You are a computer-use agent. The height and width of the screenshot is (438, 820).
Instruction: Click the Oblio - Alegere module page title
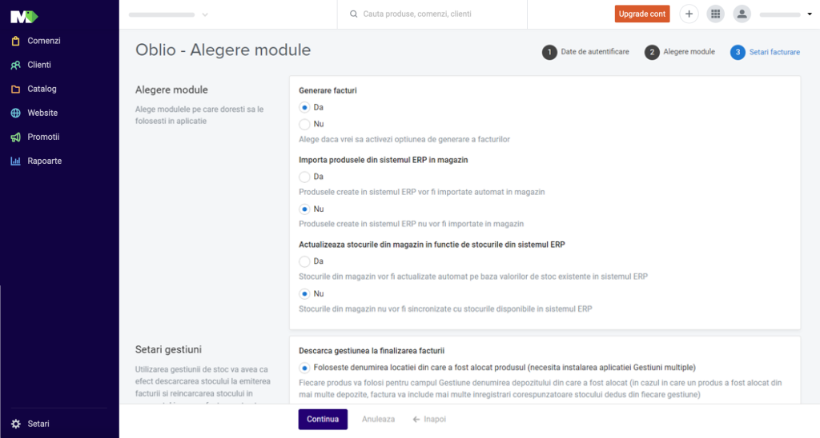pyautogui.click(x=223, y=50)
